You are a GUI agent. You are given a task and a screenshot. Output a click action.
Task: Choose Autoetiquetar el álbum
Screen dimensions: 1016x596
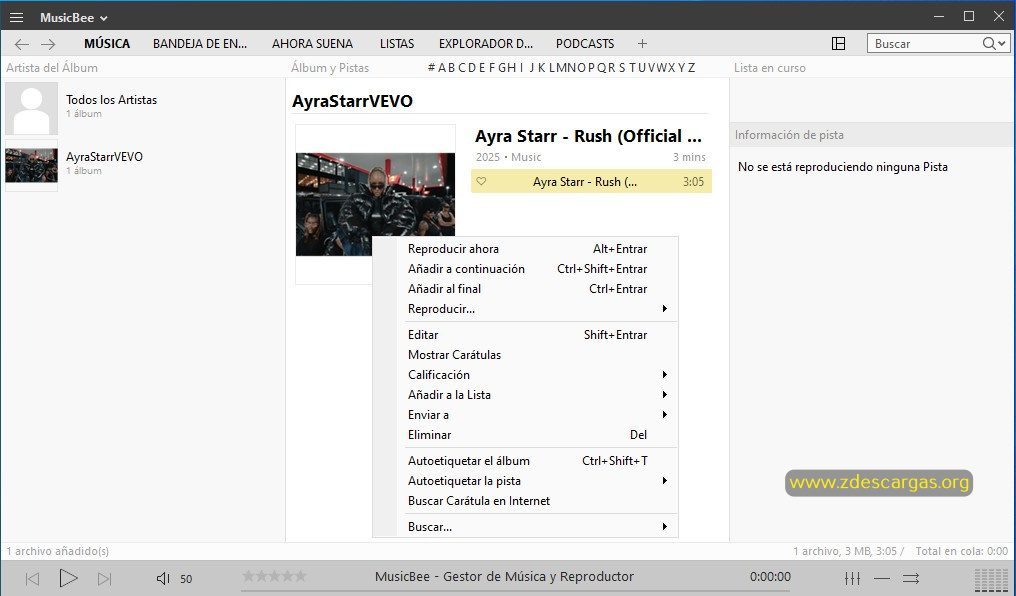525,461
